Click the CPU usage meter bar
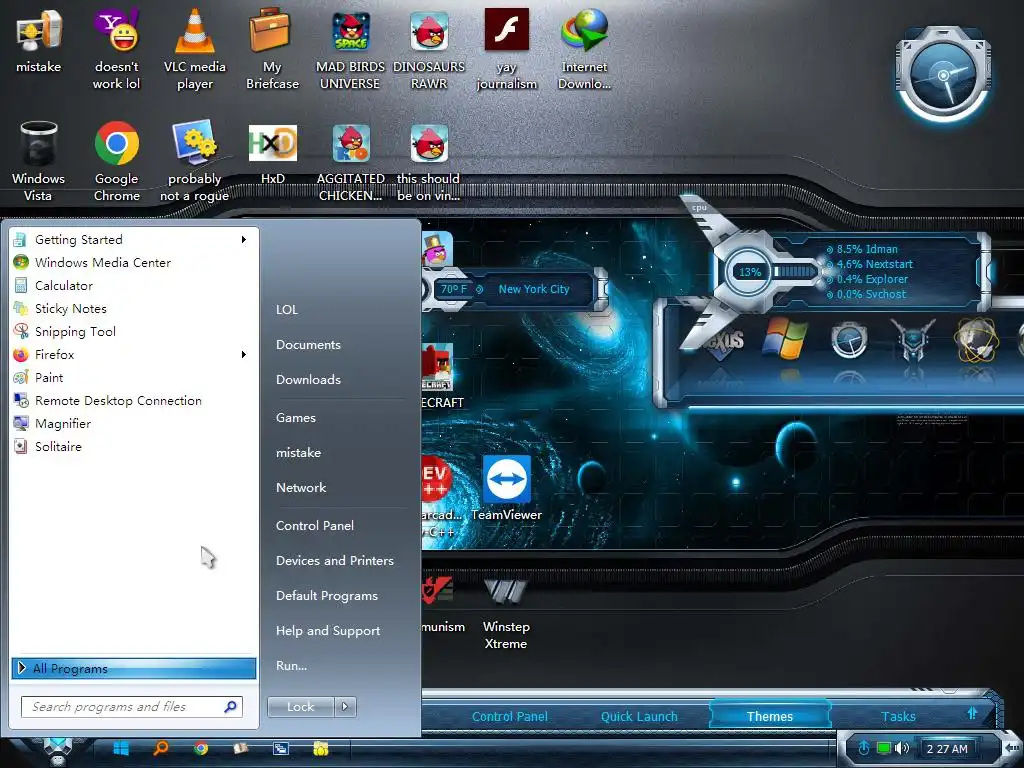The image size is (1024, 768). coord(794,272)
